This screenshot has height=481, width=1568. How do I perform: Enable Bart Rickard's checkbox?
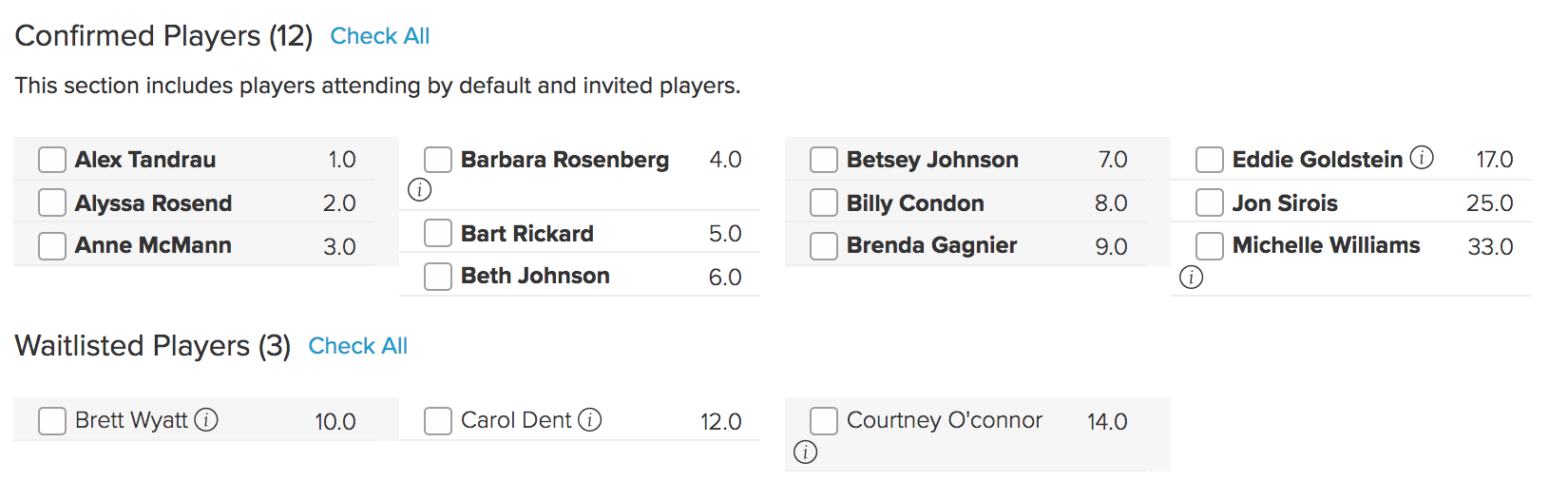(x=438, y=233)
